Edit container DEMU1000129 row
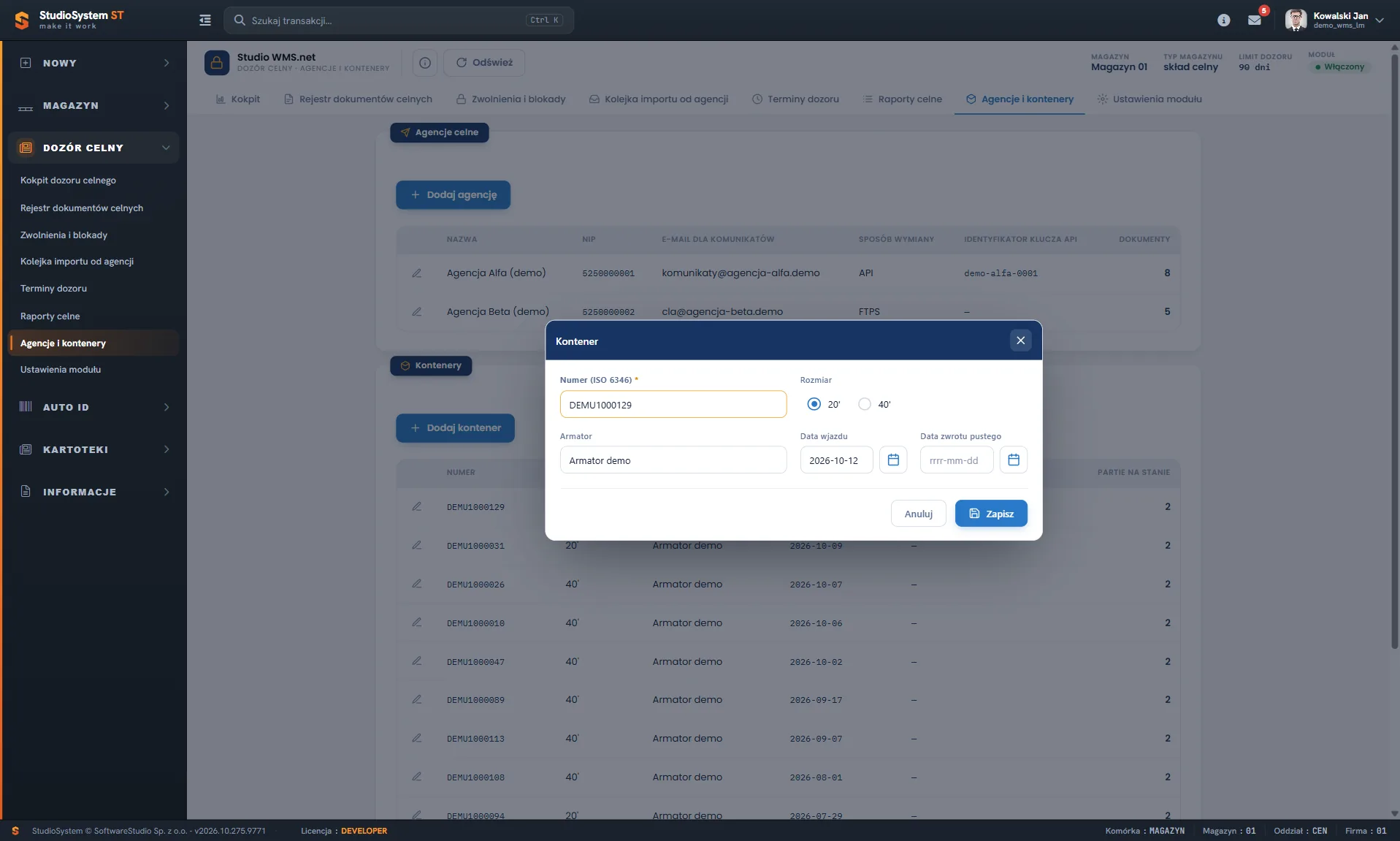The width and height of the screenshot is (1400, 841). 416,506
